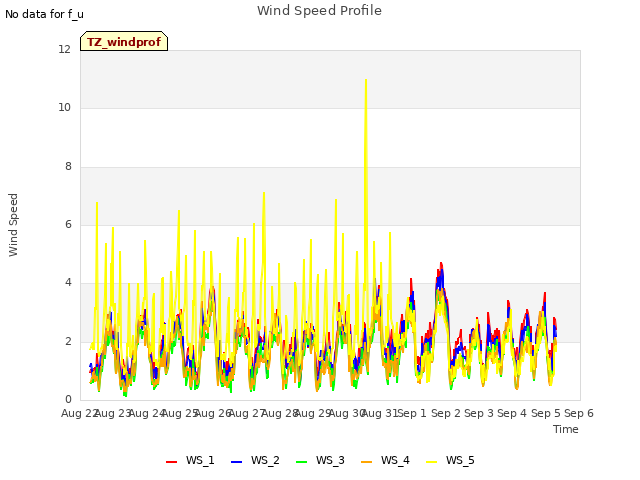640x480 pixels.
Task: Toggle the WS_3 legend label
Action: pyautogui.click(x=330, y=460)
